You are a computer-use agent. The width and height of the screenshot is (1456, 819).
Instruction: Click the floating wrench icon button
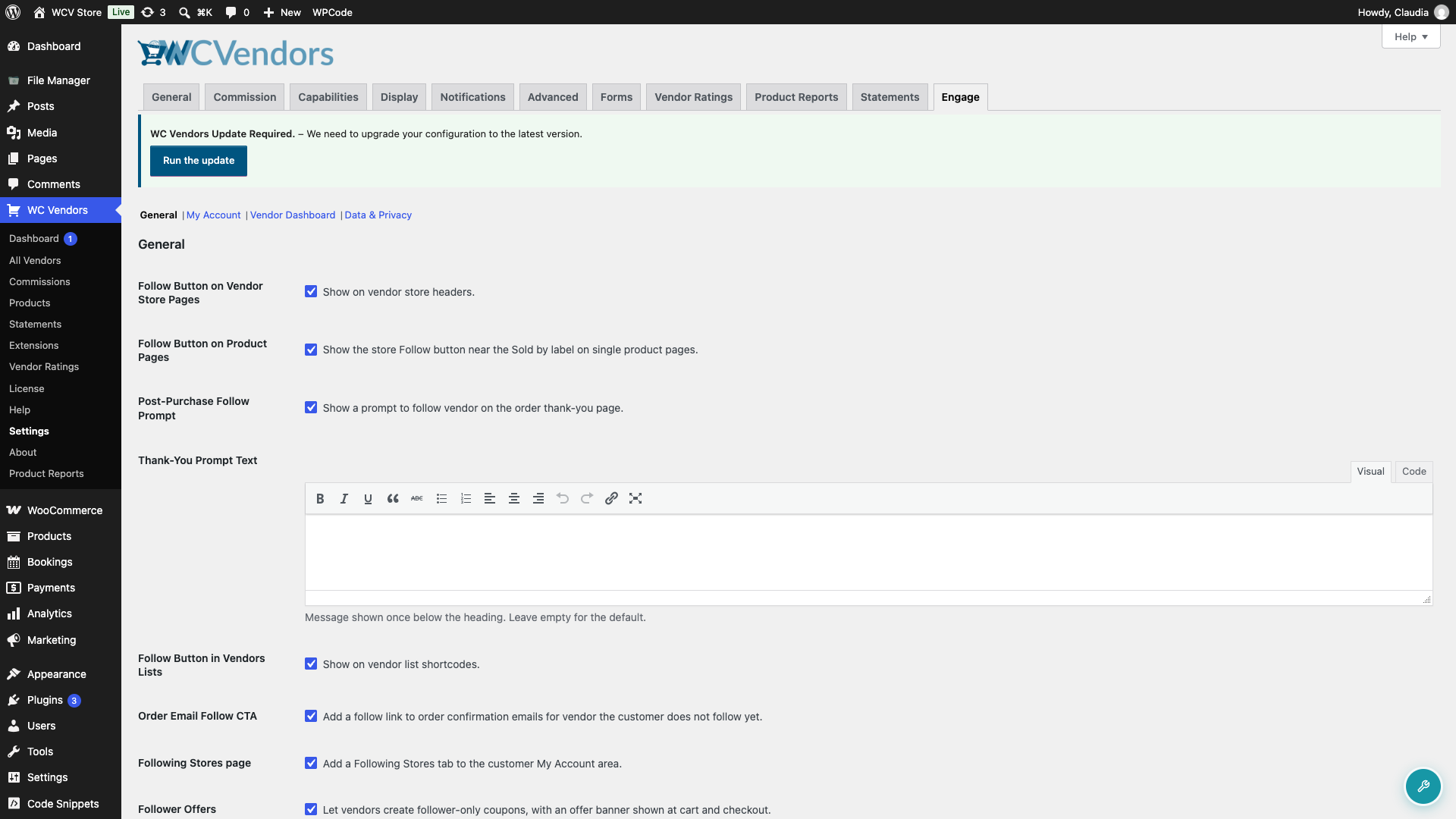click(1423, 786)
